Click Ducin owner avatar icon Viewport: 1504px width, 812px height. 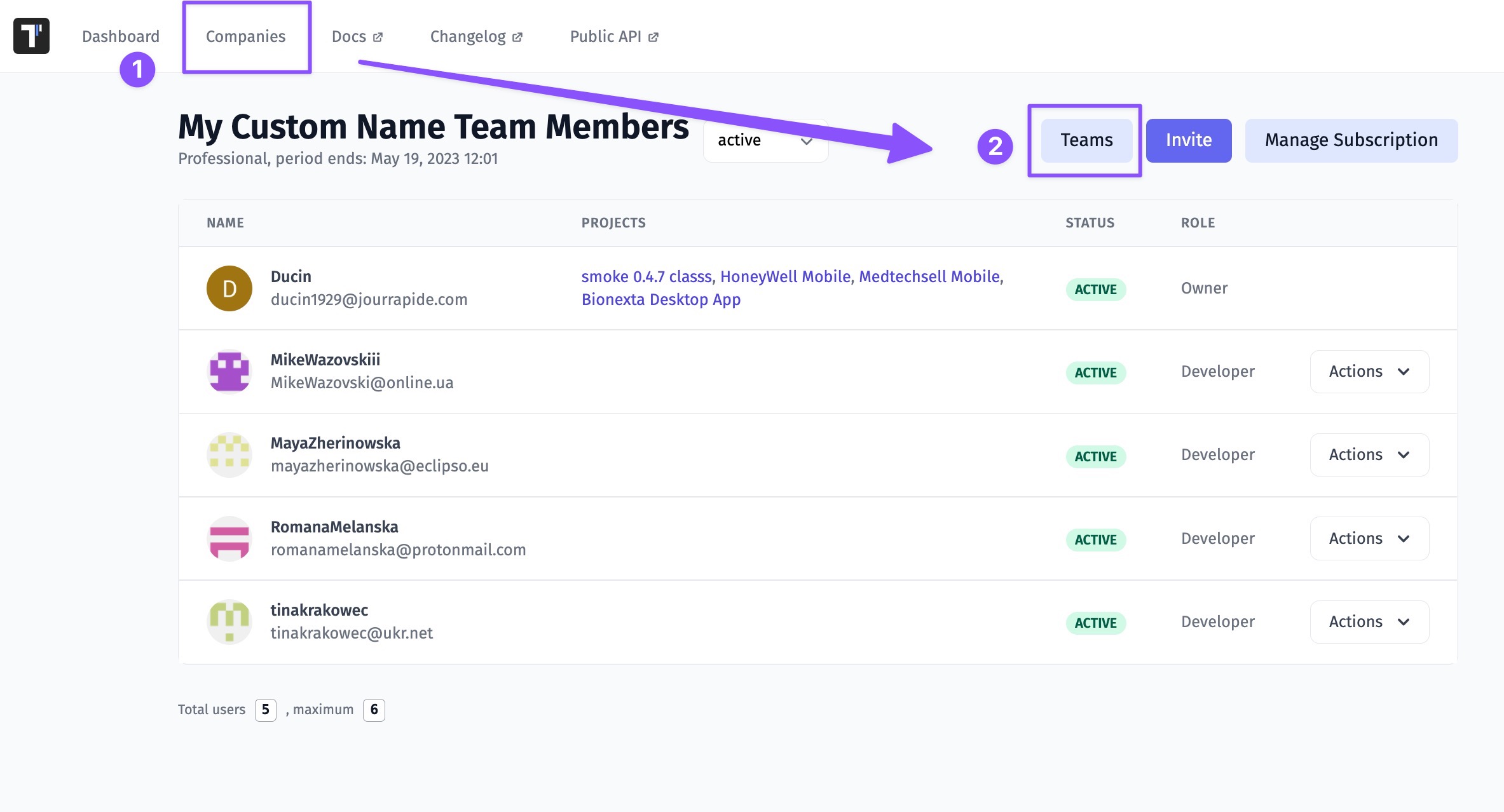pos(229,288)
